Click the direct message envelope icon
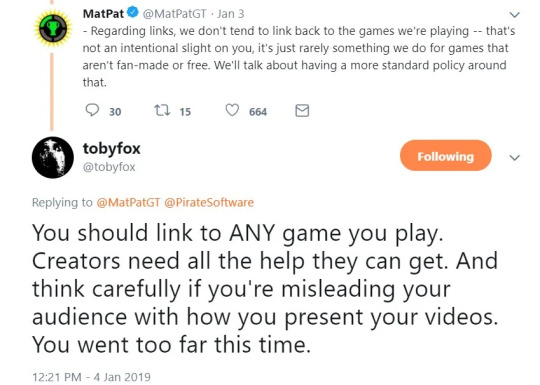 coord(302,111)
